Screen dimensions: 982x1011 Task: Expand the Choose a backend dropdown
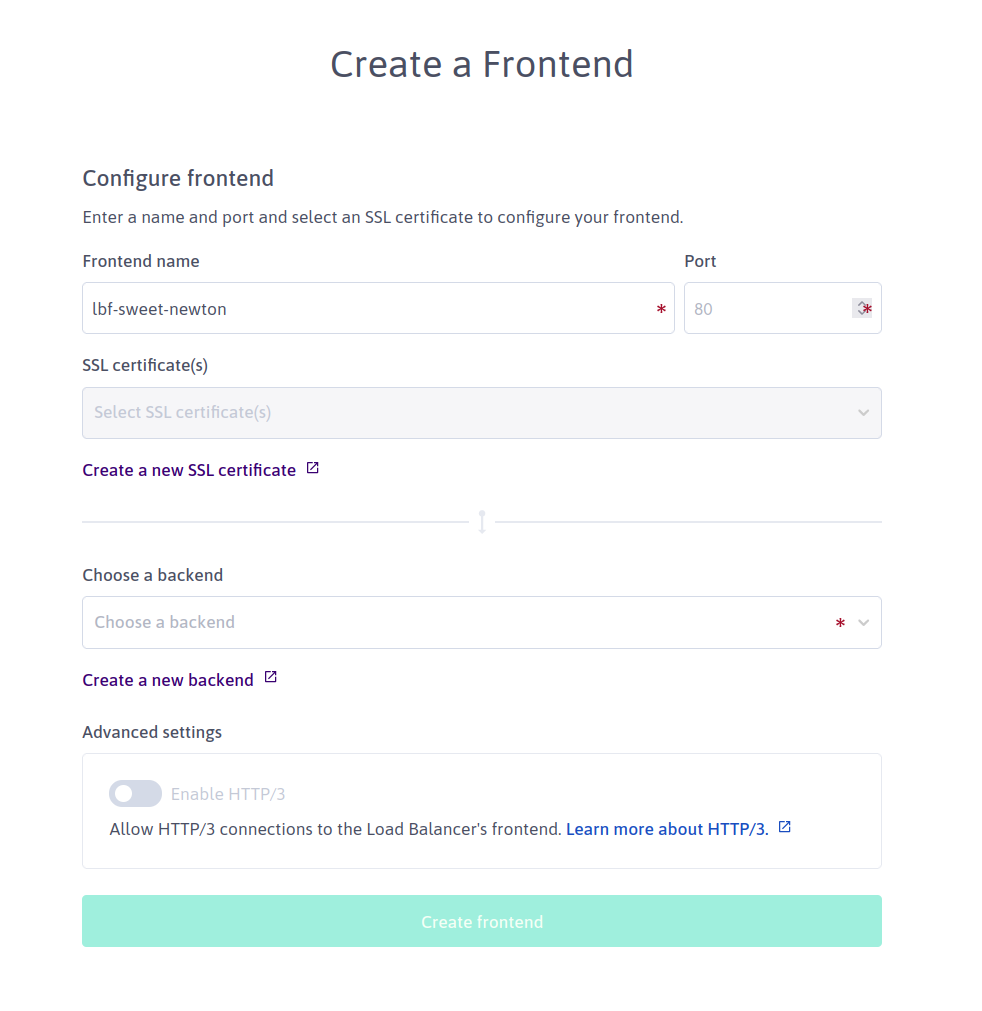450,623
